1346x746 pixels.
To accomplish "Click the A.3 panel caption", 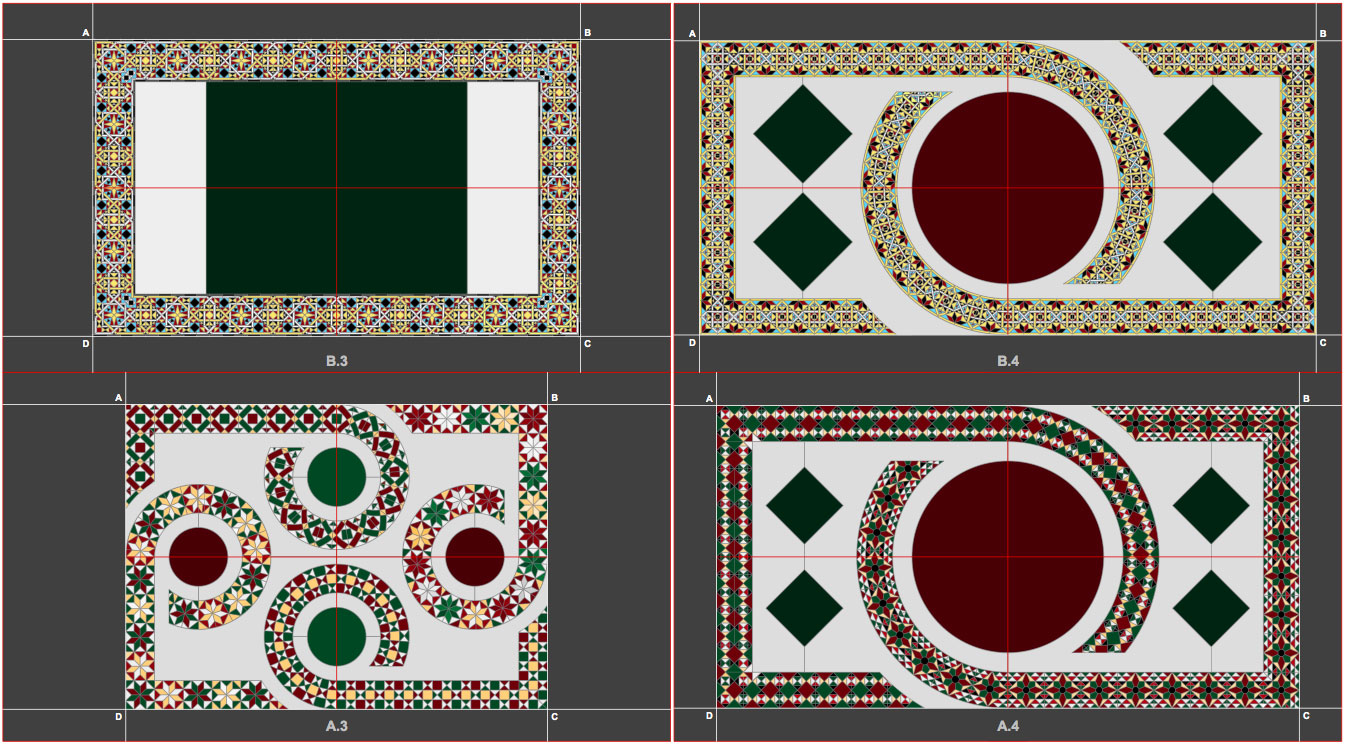I will (337, 727).
